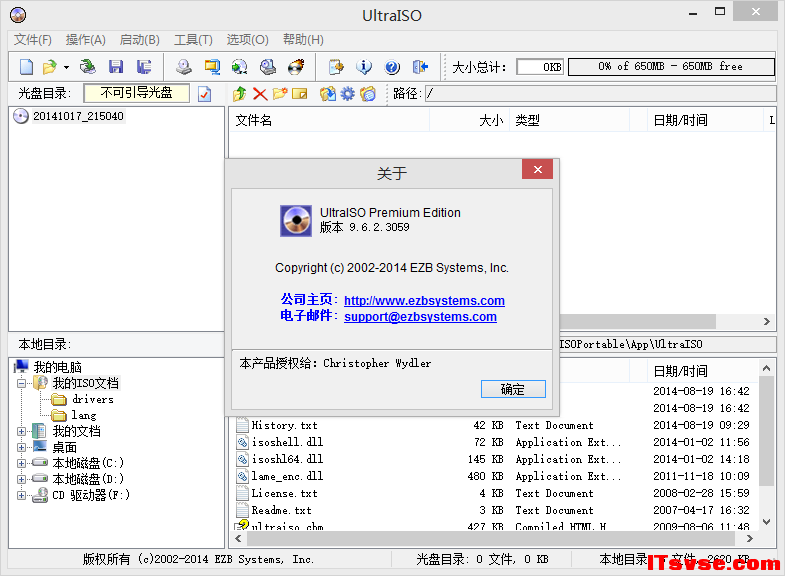Click the Rename folder icon
The width and height of the screenshot is (785, 576).
click(299, 94)
